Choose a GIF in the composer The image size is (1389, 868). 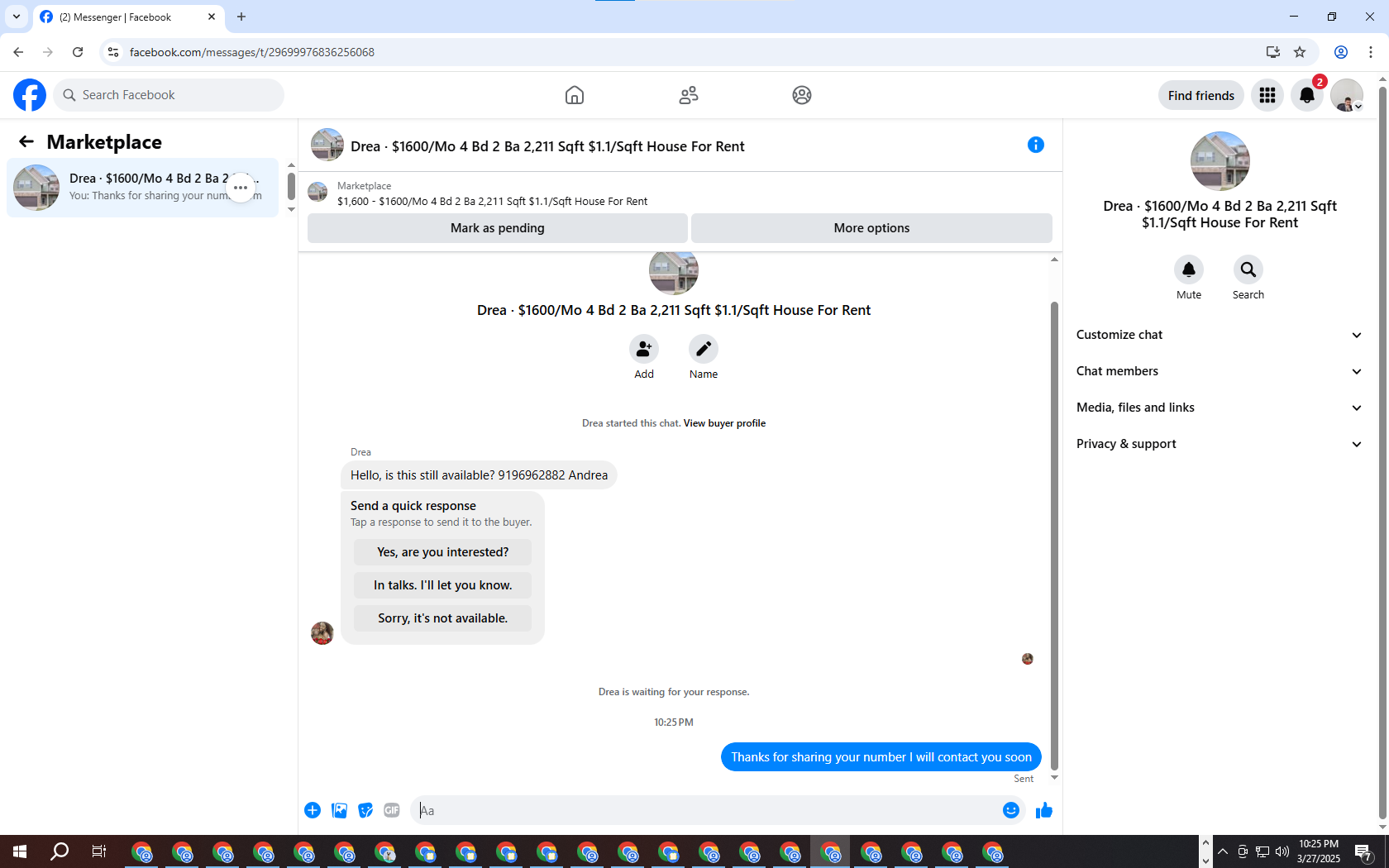(392, 810)
